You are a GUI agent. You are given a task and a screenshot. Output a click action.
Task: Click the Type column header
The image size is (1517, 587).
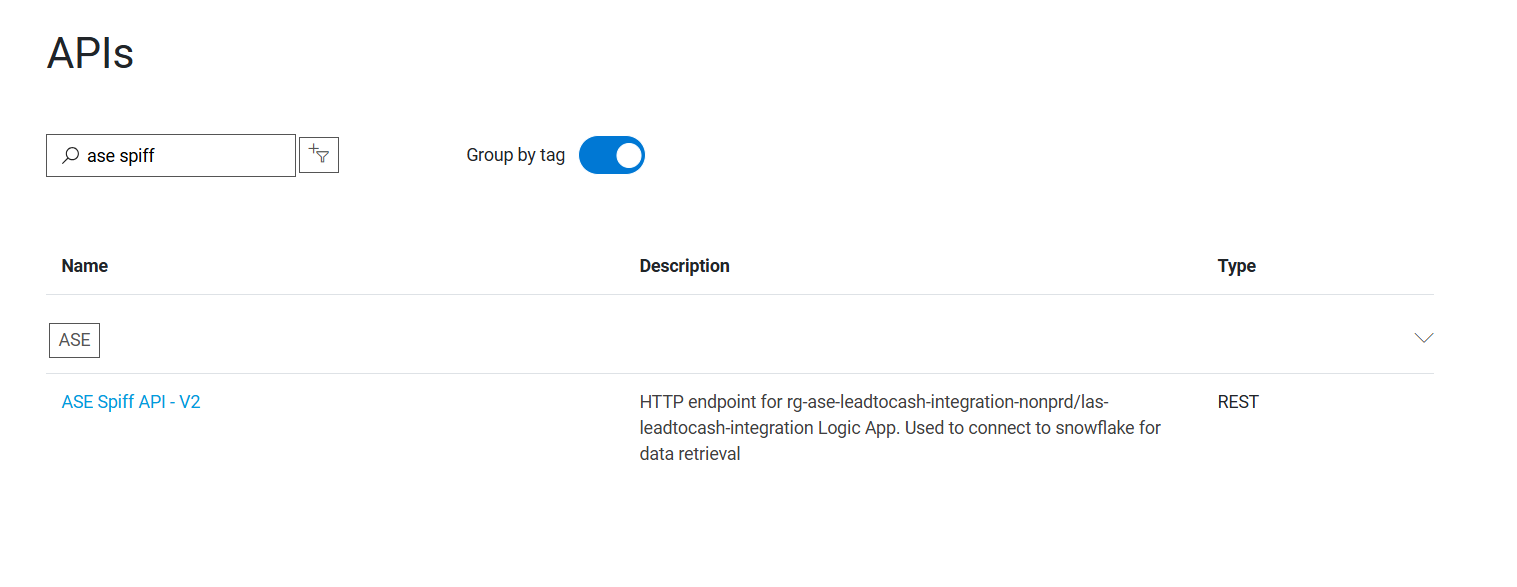[1236, 266]
